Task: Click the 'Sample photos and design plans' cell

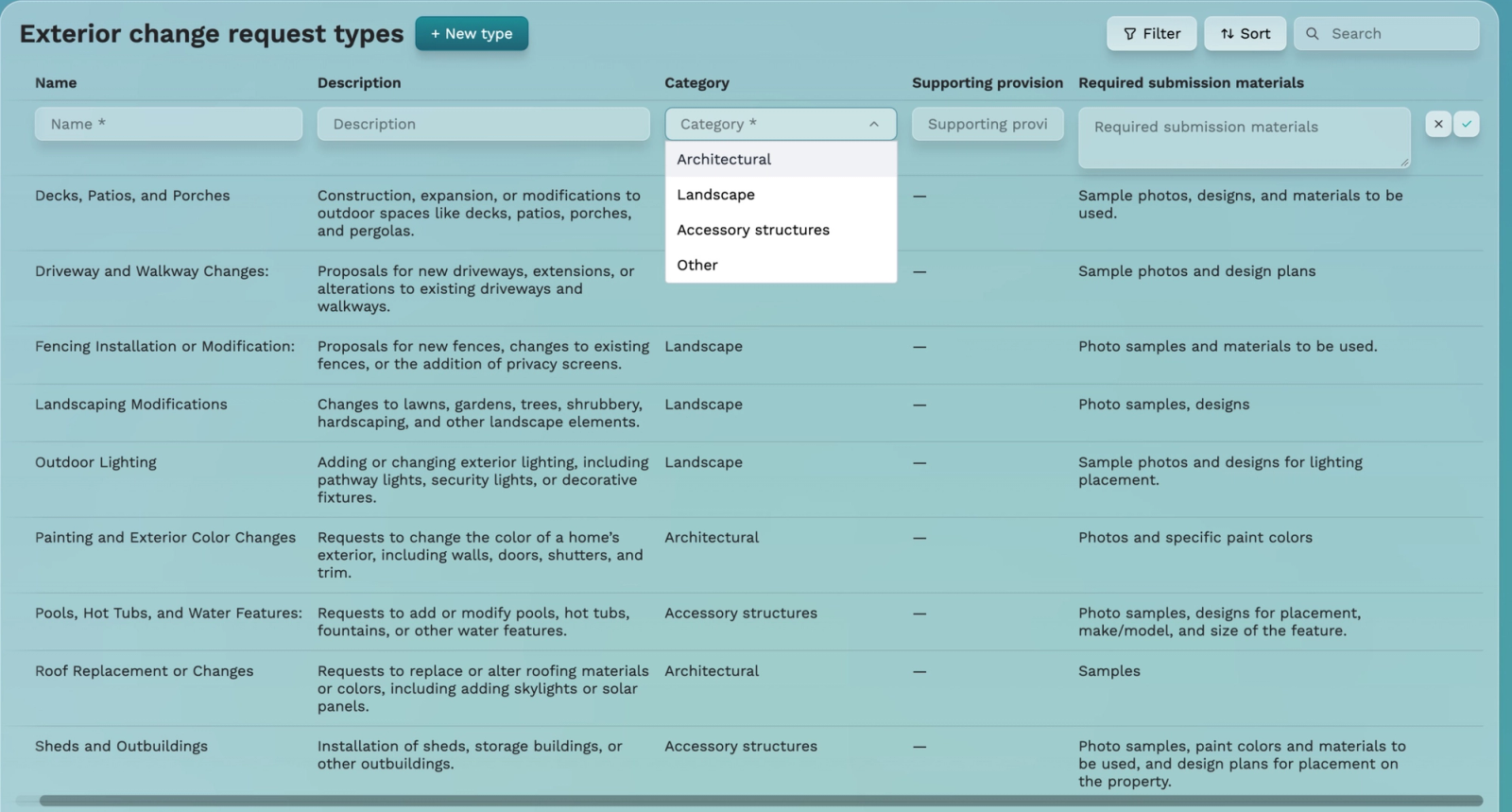Action: [x=1197, y=271]
